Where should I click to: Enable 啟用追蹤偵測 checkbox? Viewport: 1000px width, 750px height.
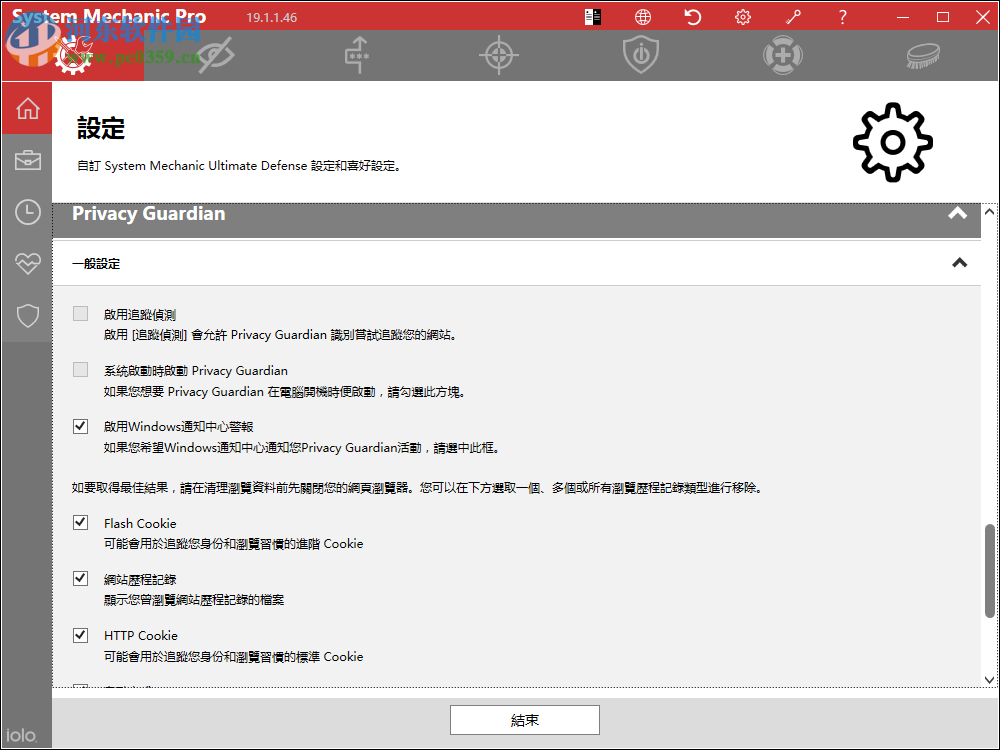coord(80,313)
